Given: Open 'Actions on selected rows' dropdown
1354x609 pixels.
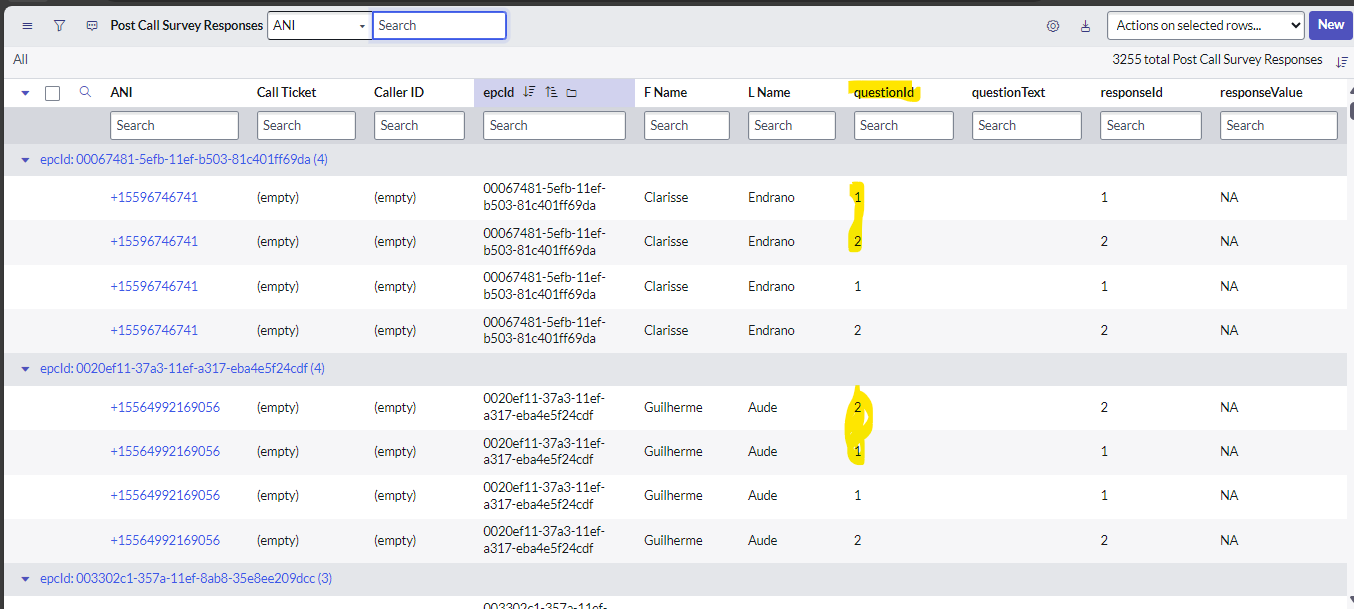Looking at the screenshot, I should pos(1205,26).
